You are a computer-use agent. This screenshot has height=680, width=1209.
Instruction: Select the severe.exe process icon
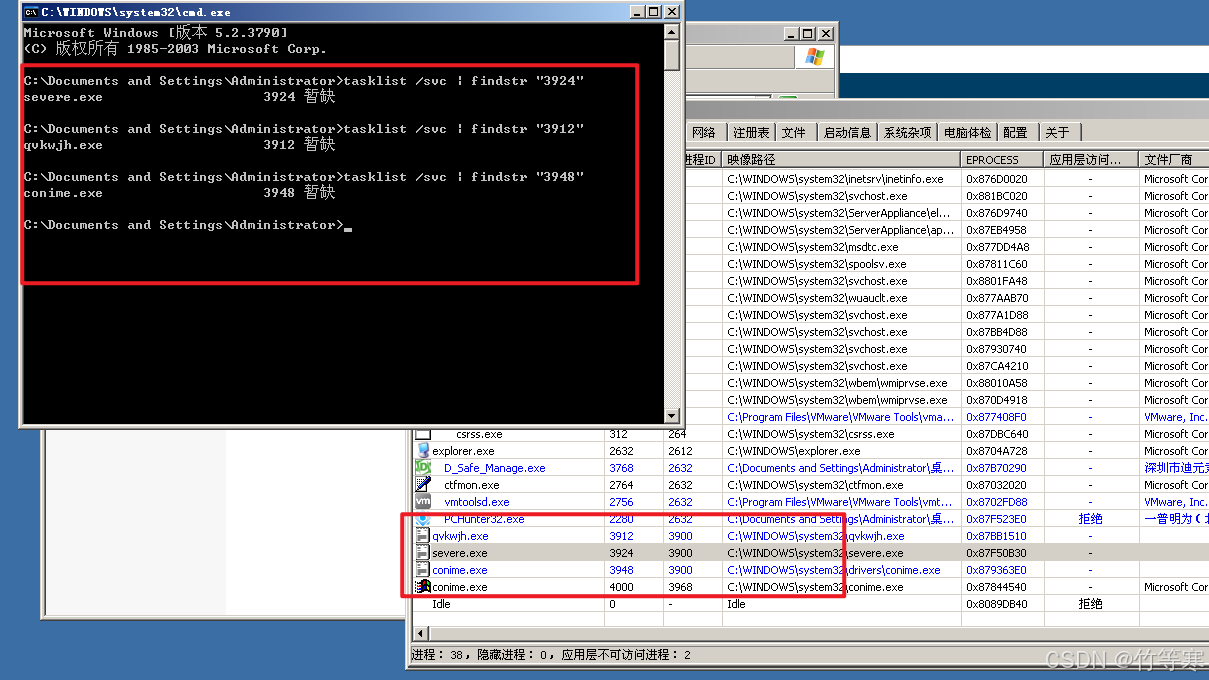(x=423, y=553)
